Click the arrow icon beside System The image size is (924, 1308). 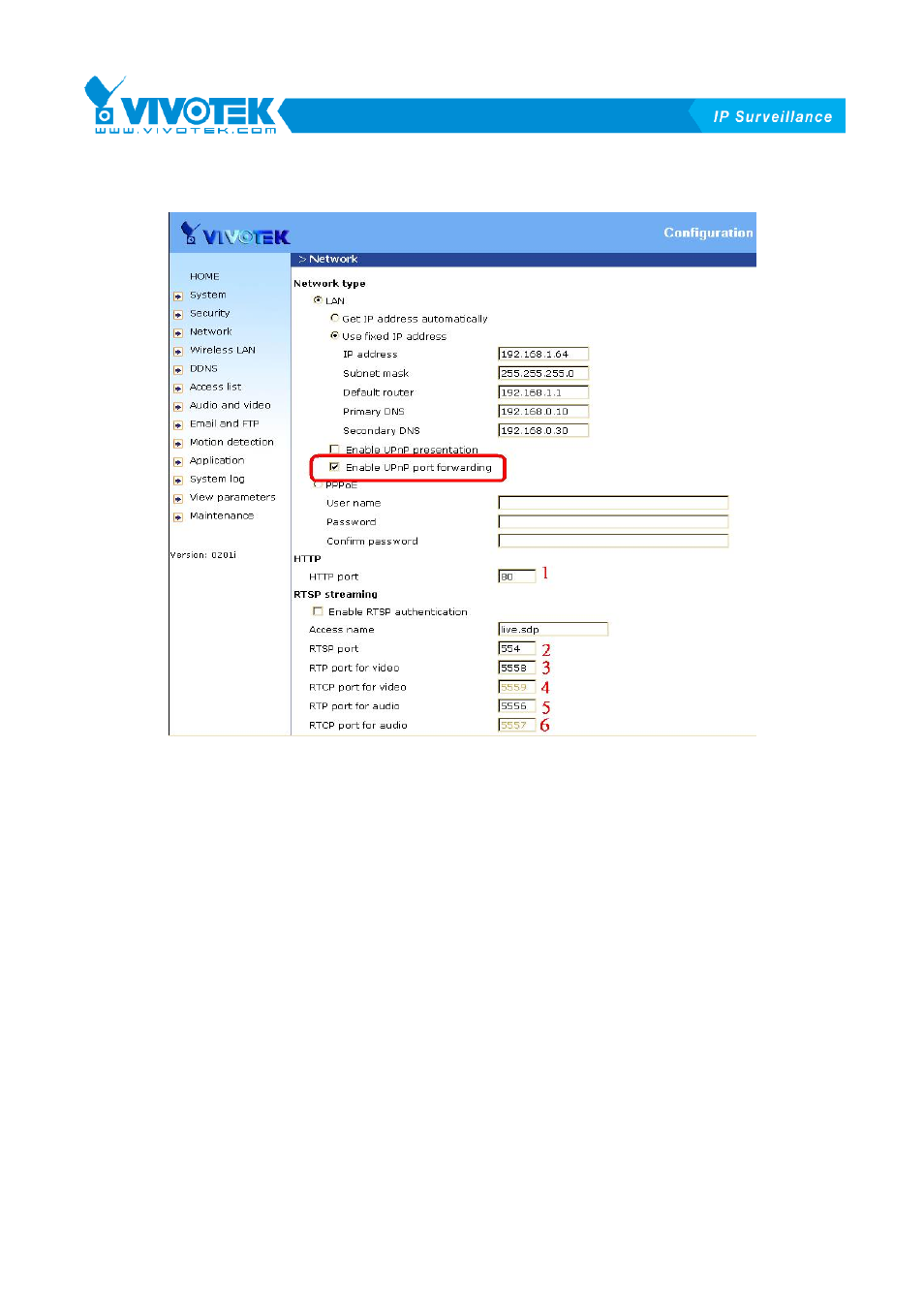pos(178,296)
